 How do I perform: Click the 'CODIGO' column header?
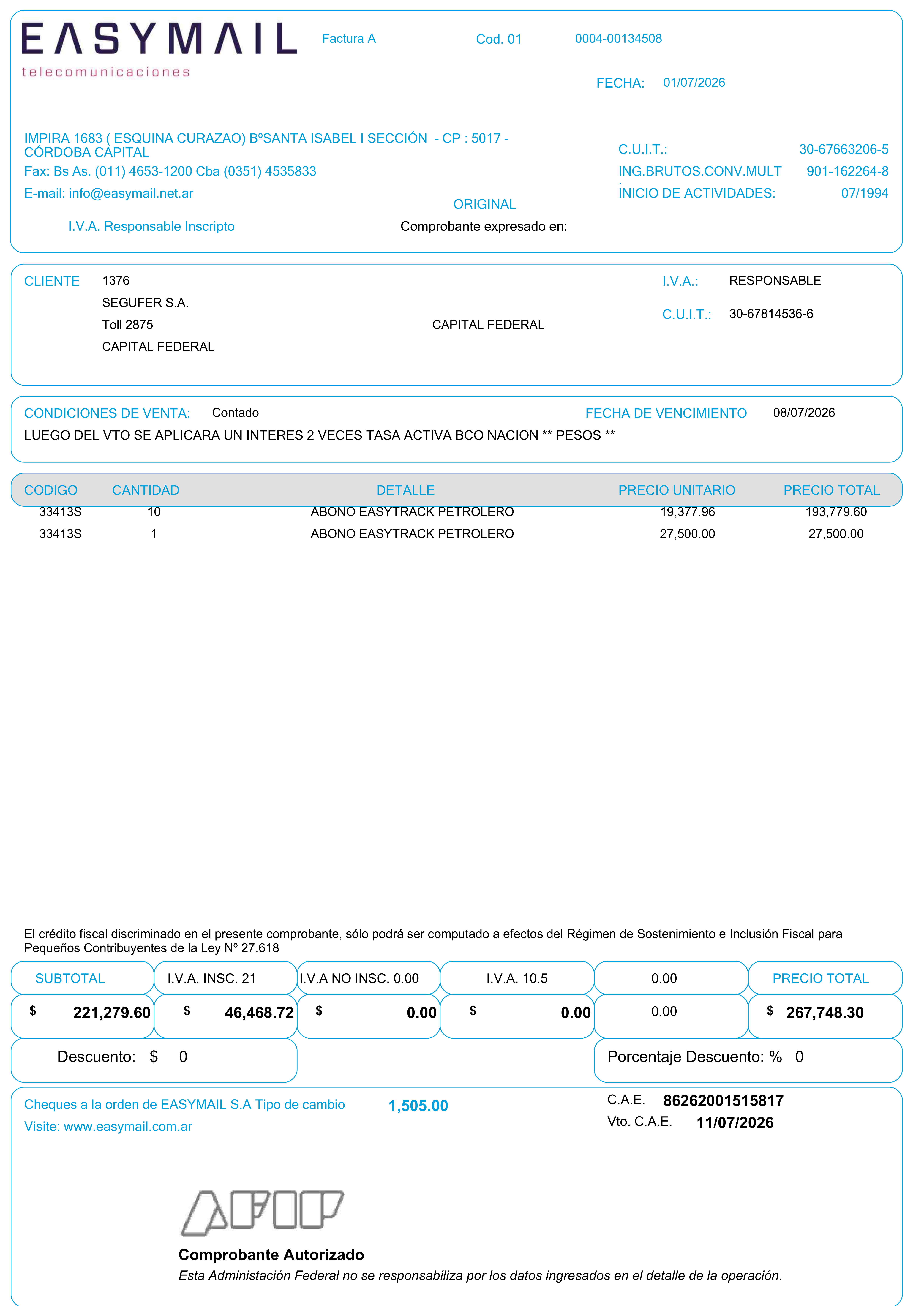[x=51, y=490]
